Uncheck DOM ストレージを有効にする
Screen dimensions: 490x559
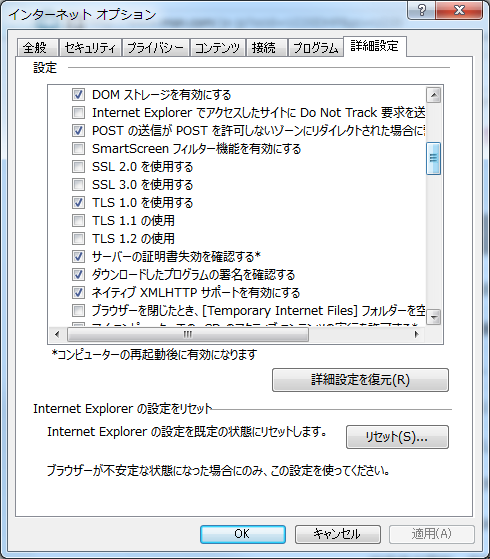pos(78,95)
